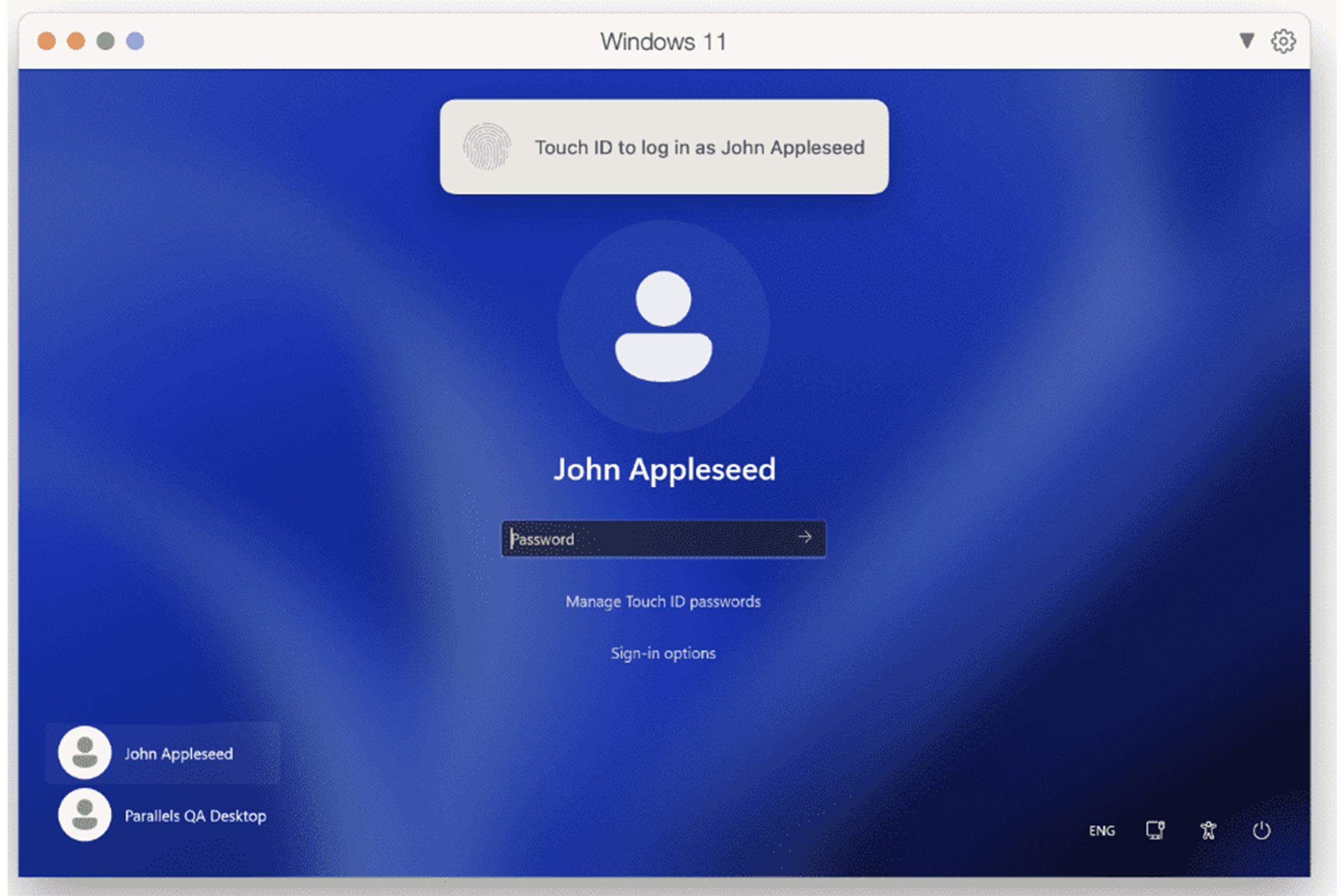Click inside the Password input field
1344x896 pixels.
[x=640, y=538]
